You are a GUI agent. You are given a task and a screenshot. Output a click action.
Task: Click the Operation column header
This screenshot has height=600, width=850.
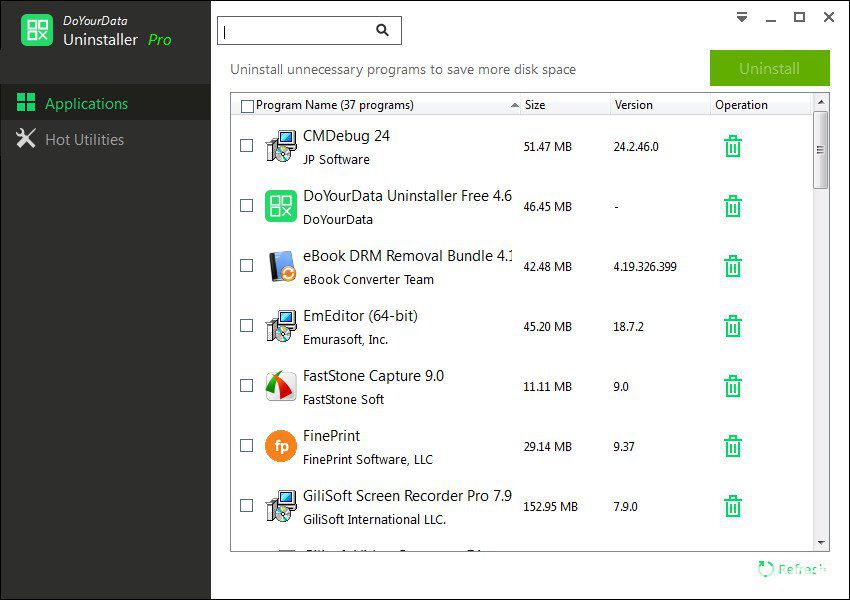click(761, 105)
